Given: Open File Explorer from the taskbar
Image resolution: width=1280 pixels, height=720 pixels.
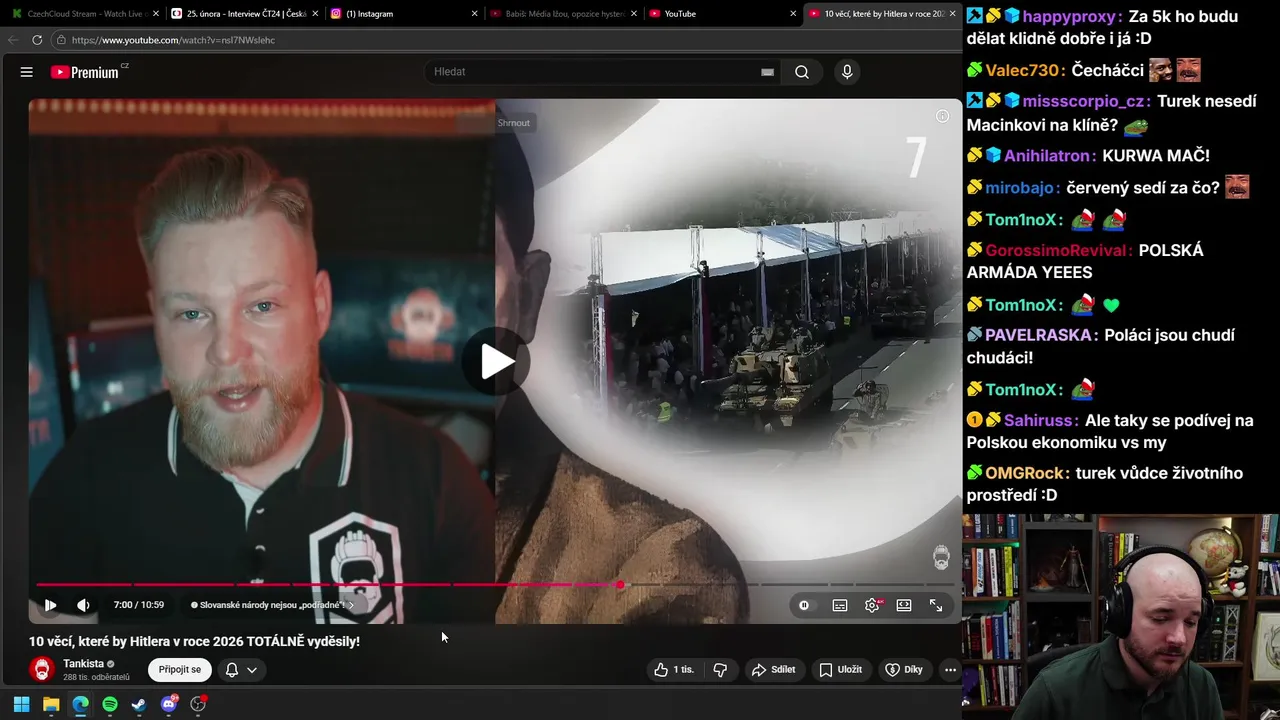Looking at the screenshot, I should [x=51, y=704].
